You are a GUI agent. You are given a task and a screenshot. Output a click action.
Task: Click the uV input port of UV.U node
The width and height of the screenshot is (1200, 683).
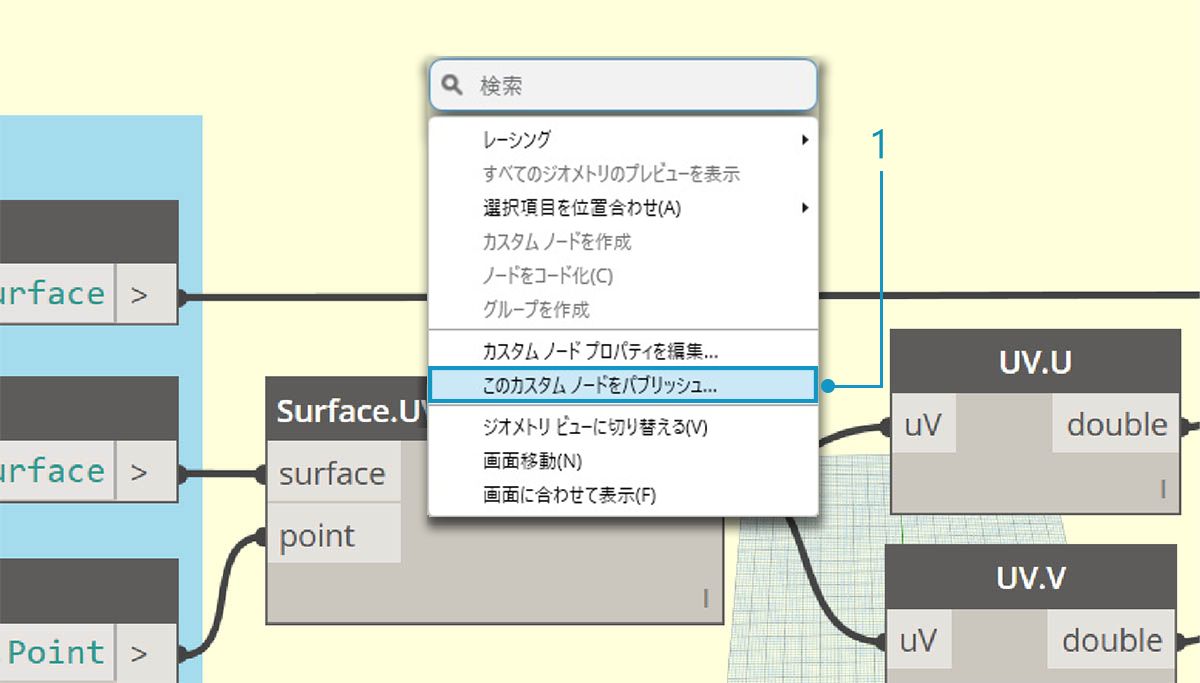[922, 425]
